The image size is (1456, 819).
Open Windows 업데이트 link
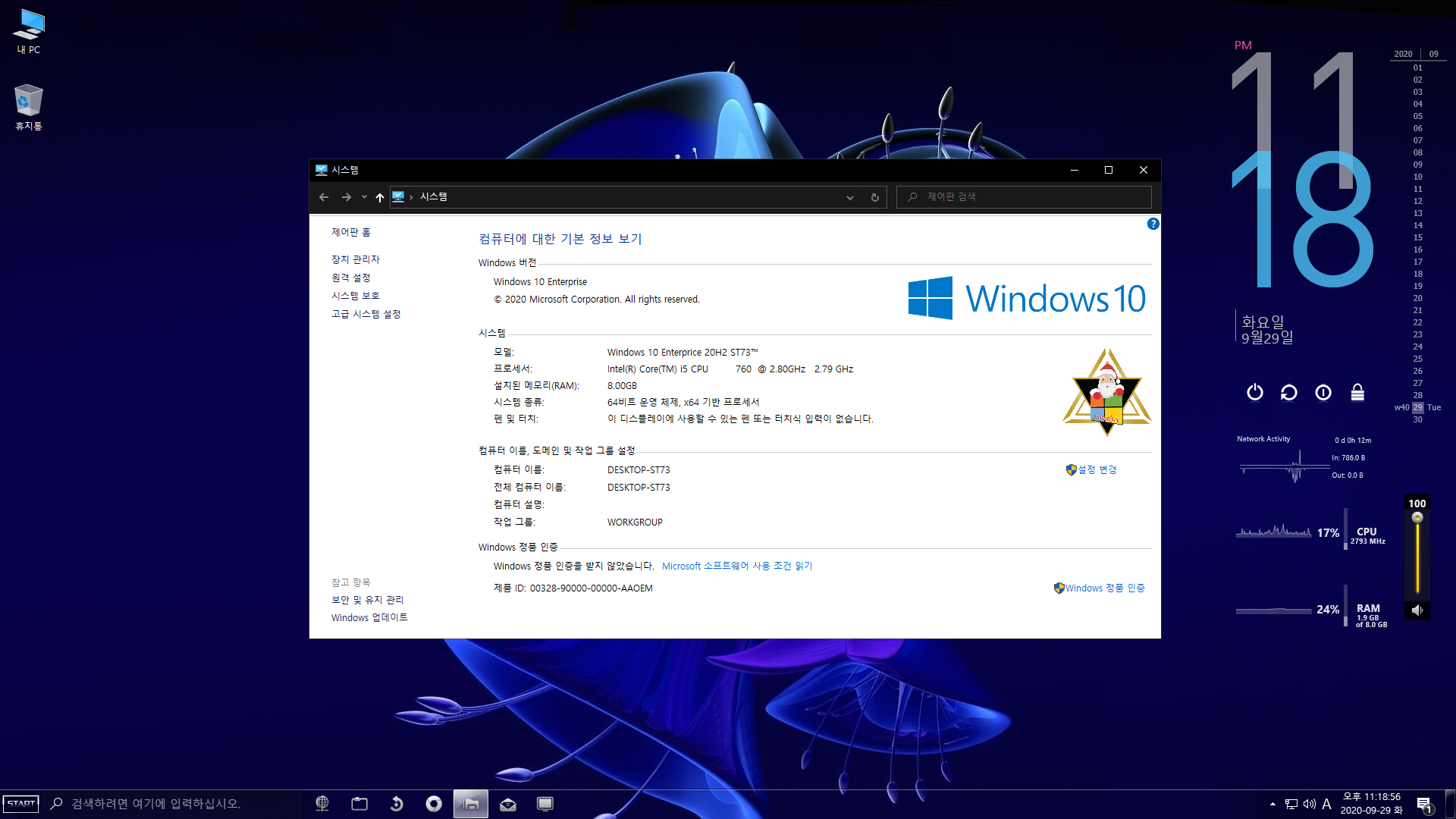369,617
